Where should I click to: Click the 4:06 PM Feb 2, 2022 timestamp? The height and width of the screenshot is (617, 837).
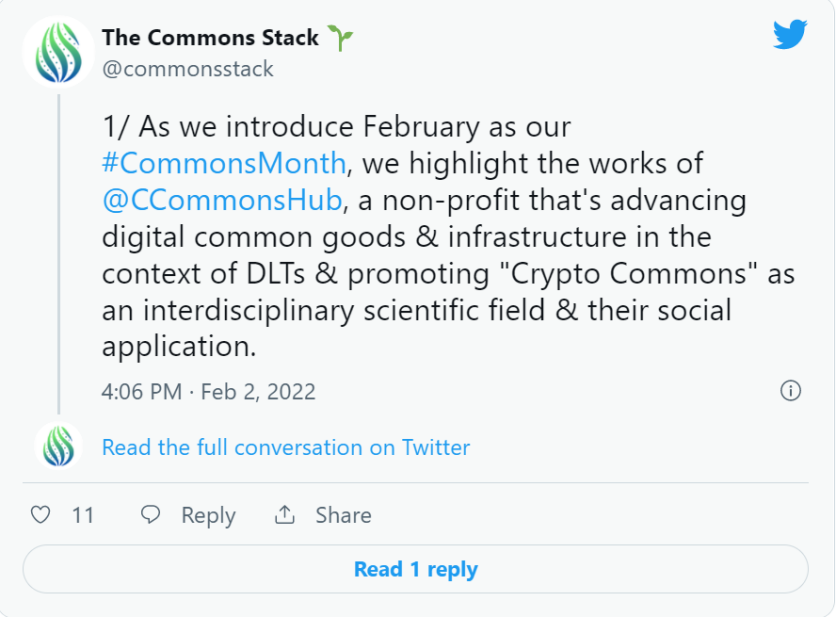tap(209, 392)
